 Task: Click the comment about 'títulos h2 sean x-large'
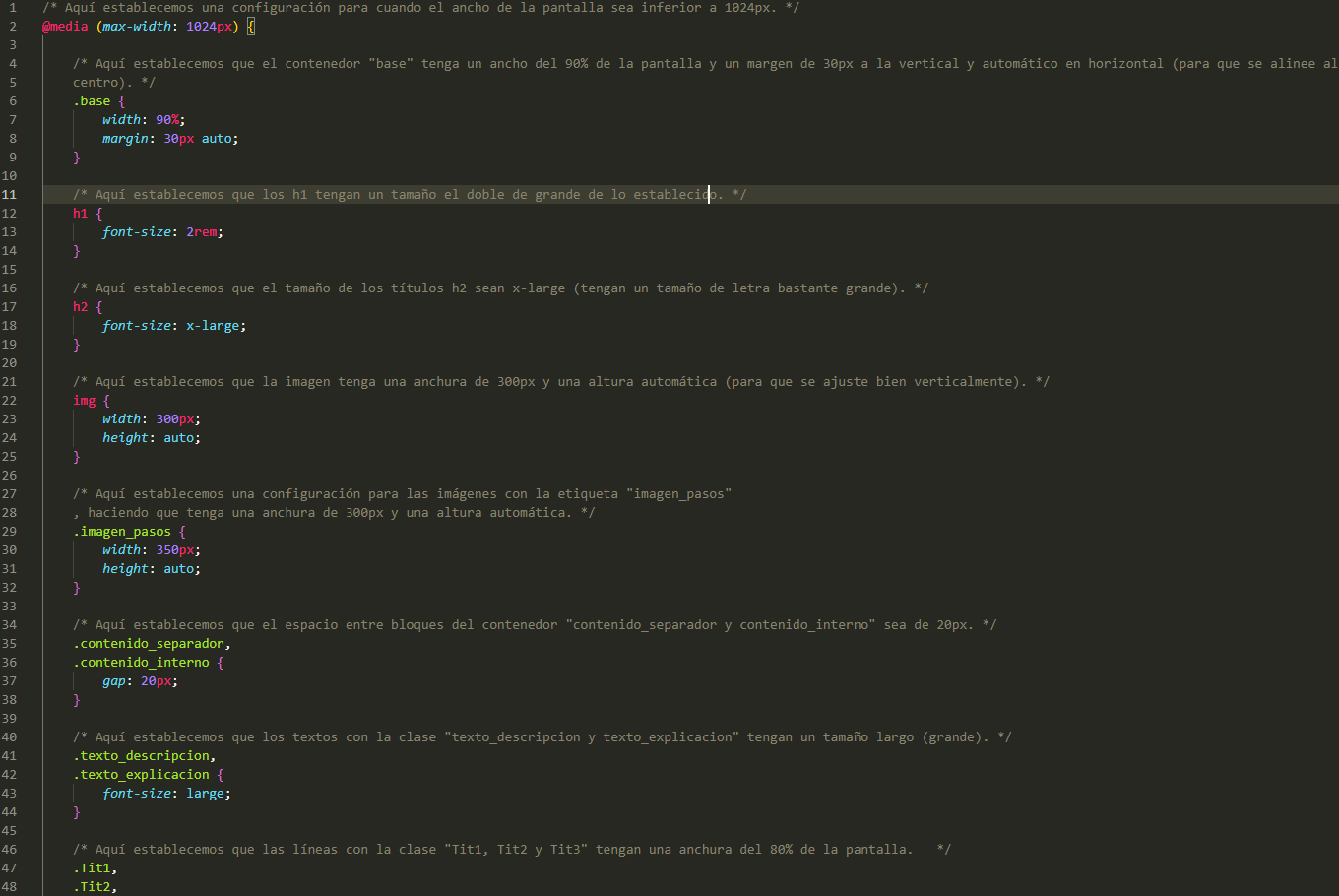click(x=500, y=288)
